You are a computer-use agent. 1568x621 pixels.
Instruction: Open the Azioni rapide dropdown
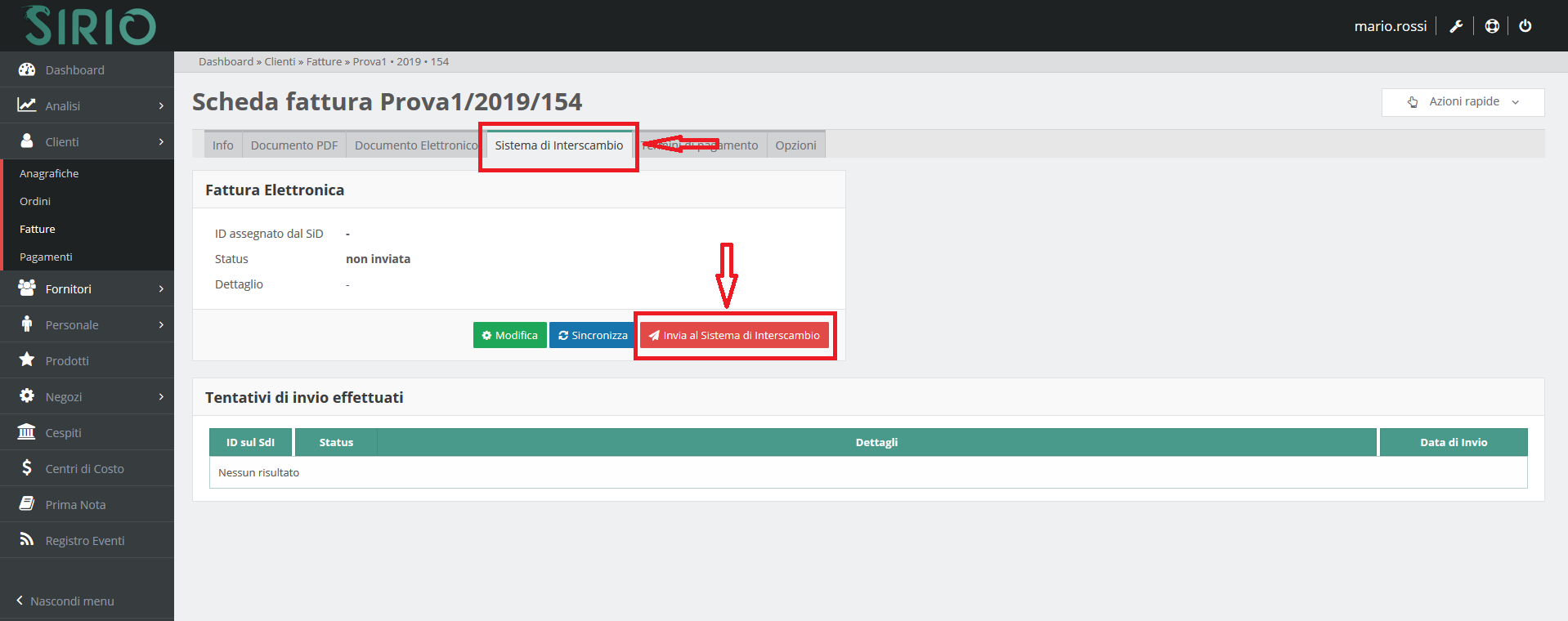(1463, 102)
